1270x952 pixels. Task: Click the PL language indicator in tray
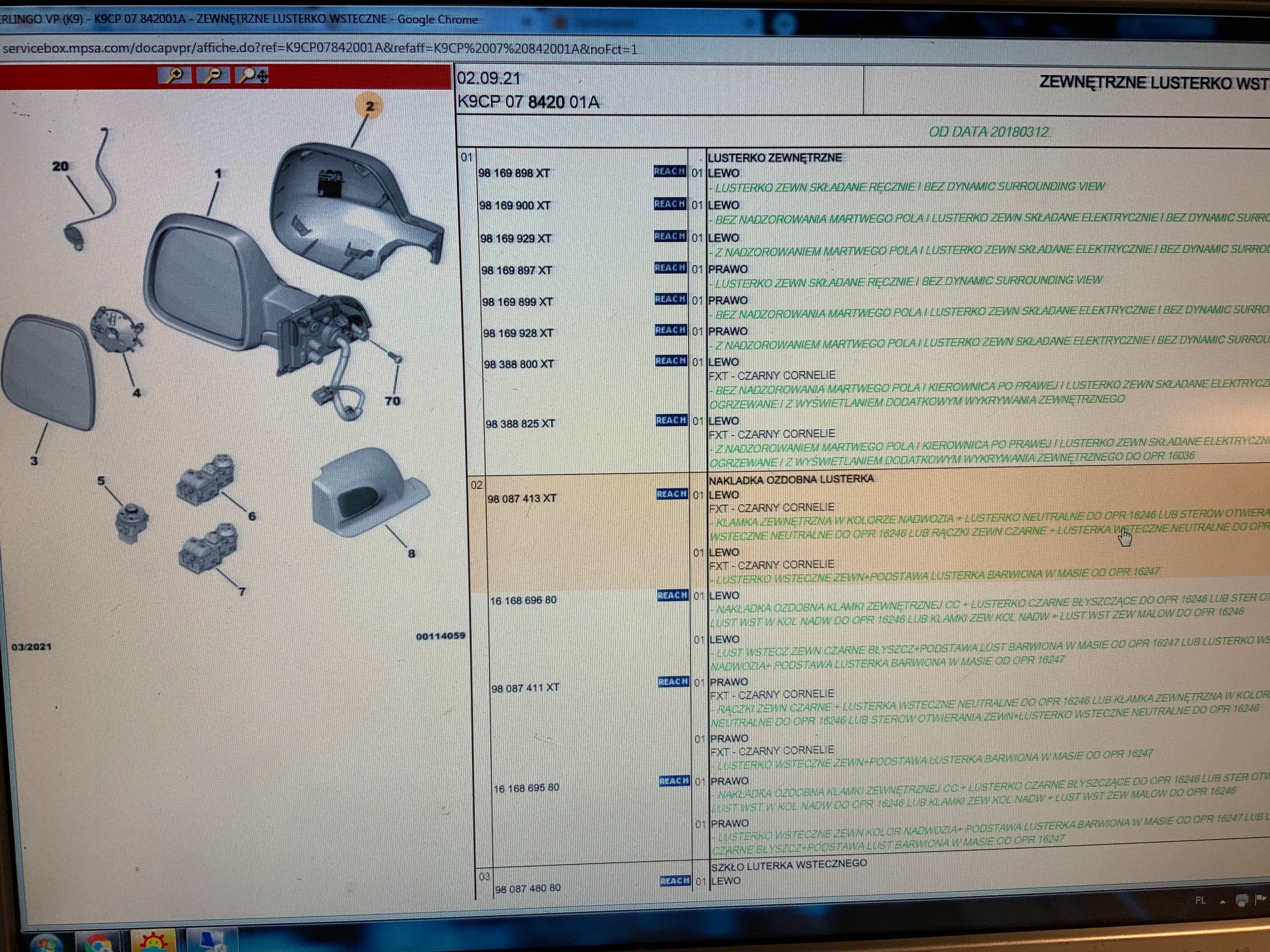1200,900
